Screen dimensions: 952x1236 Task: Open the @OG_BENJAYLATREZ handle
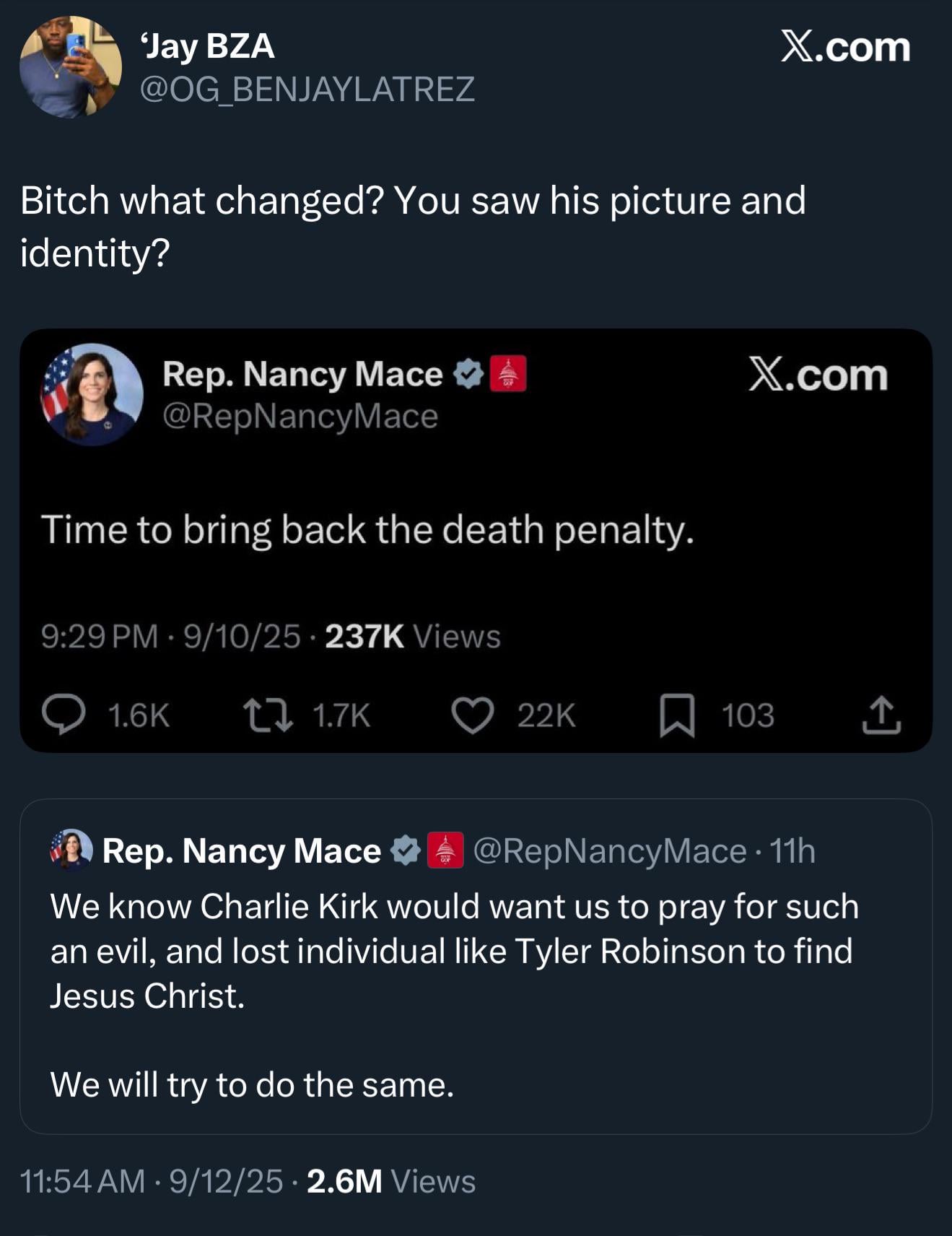[x=307, y=90]
